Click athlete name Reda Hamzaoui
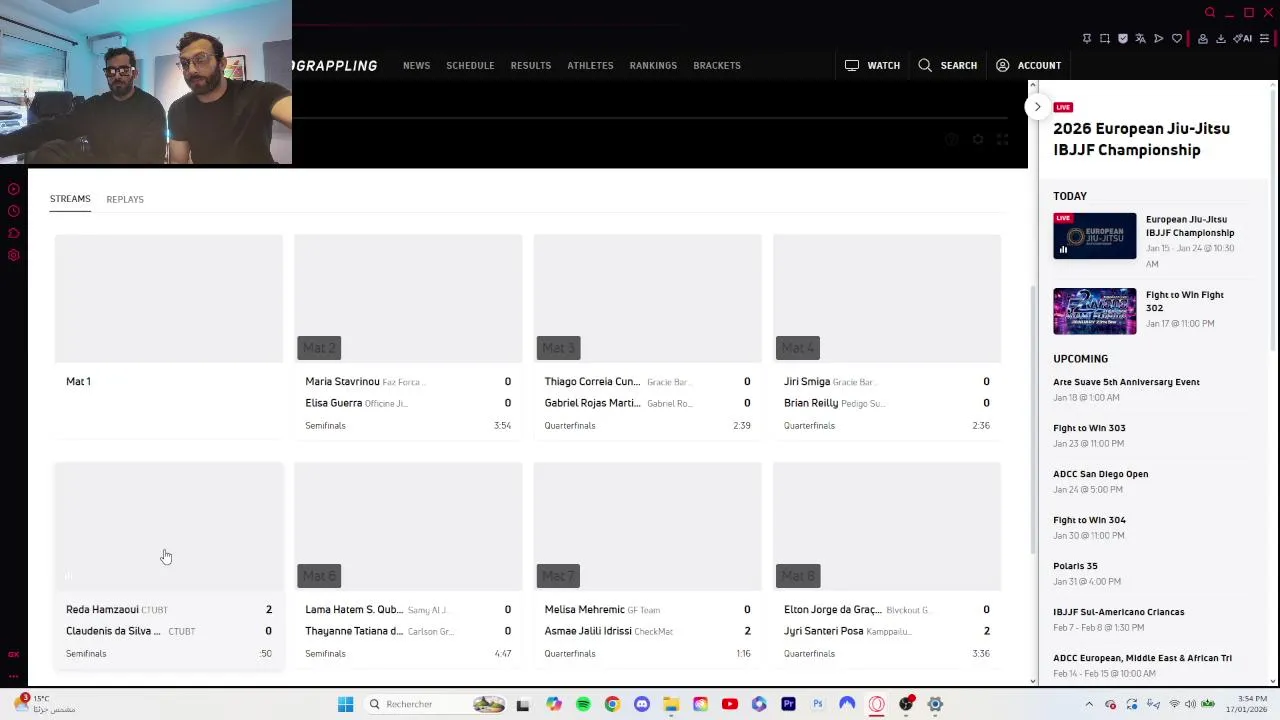The image size is (1280, 720). coord(102,609)
